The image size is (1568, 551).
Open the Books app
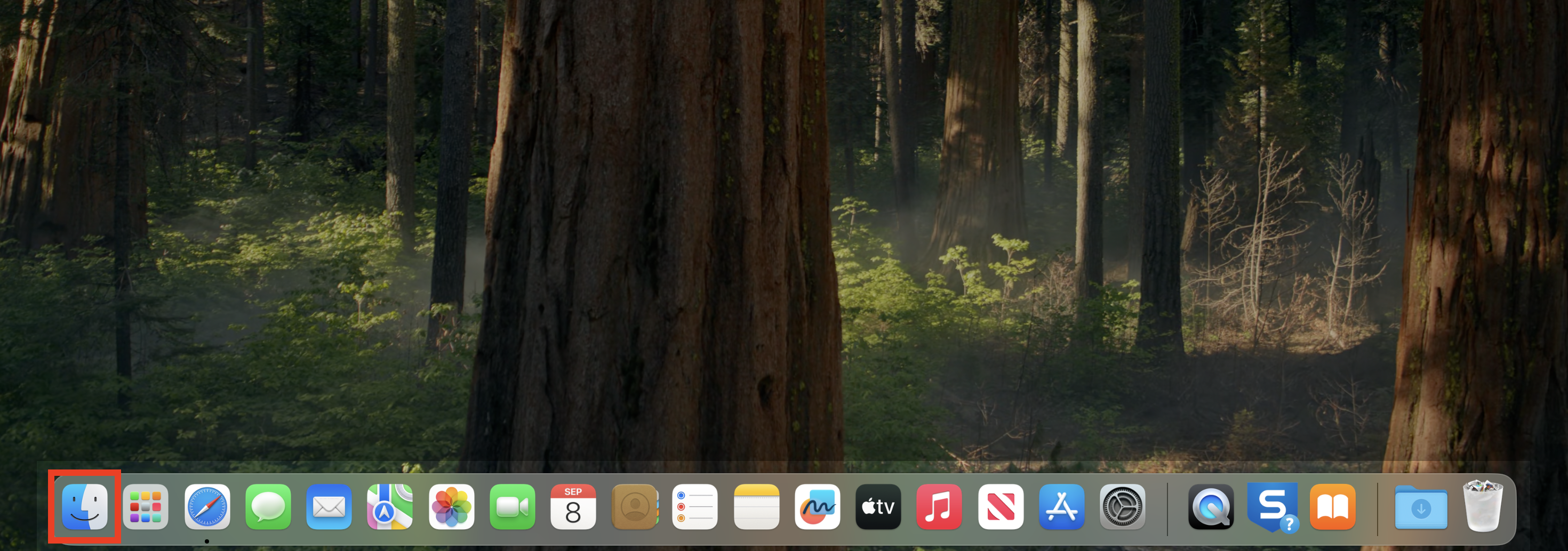[x=1333, y=507]
